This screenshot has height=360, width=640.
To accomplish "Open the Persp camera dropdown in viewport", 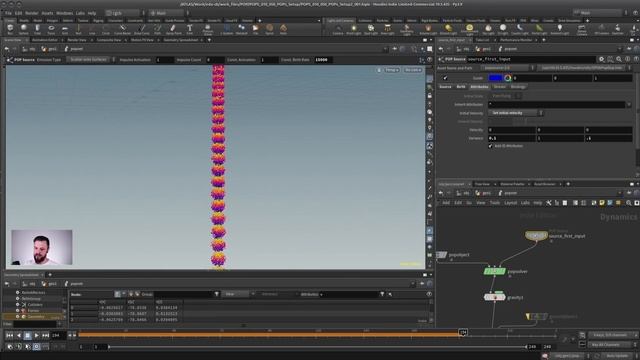I will [x=392, y=70].
